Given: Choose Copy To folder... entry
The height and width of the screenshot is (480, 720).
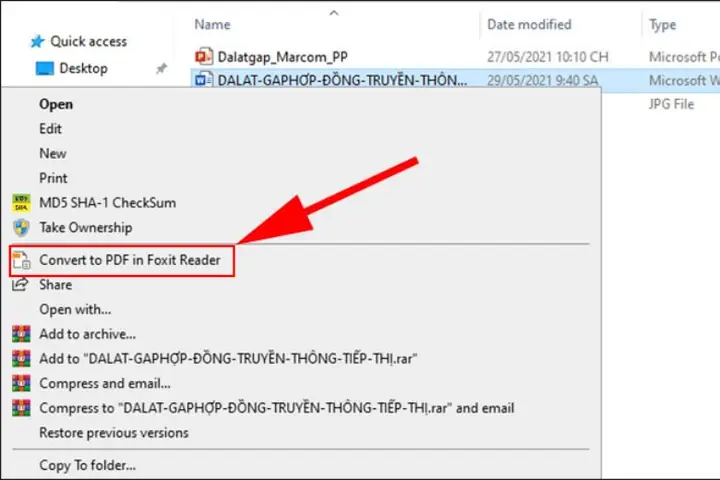Looking at the screenshot, I should coord(88,465).
